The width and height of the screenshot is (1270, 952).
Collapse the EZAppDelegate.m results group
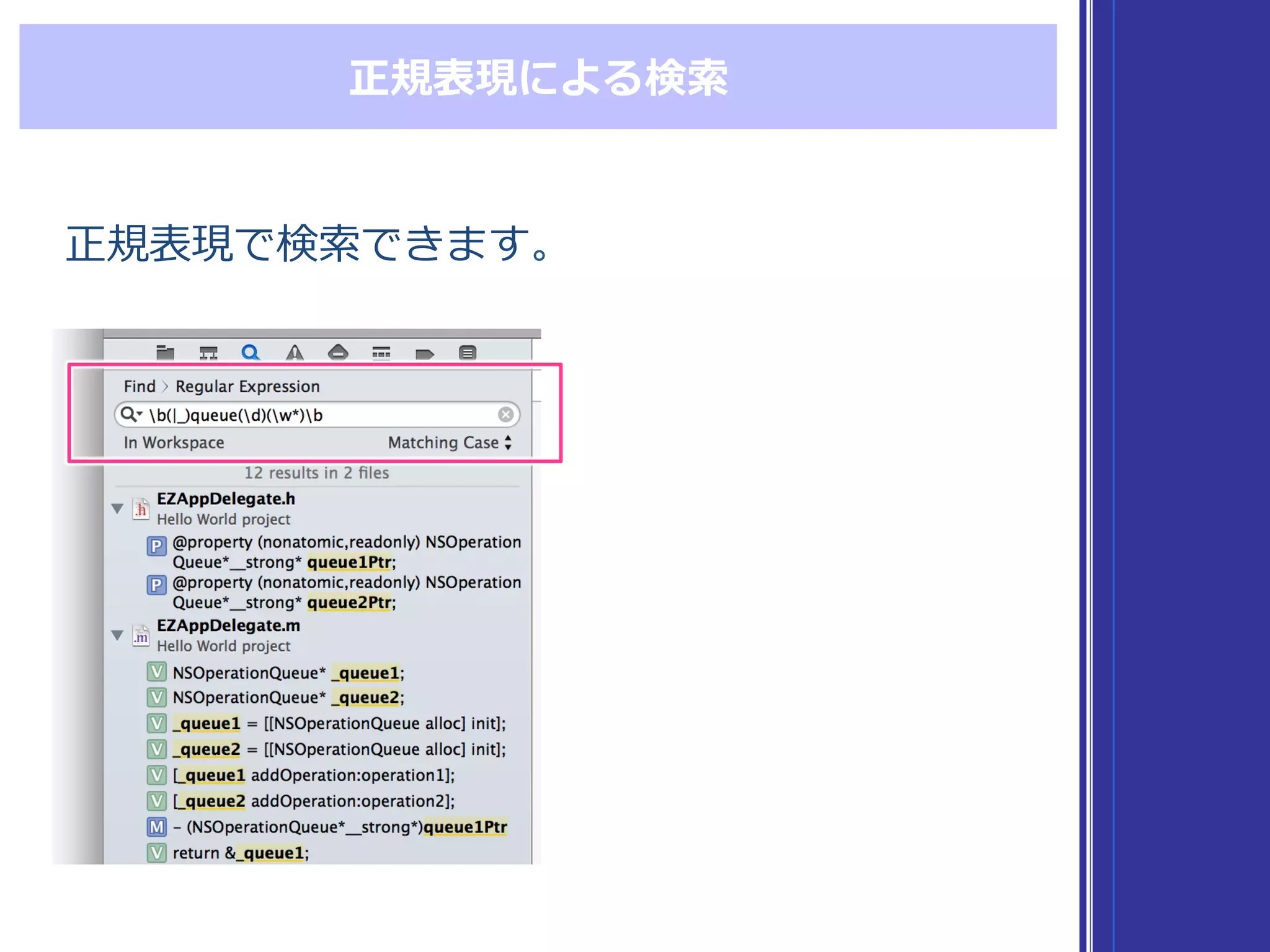(117, 635)
